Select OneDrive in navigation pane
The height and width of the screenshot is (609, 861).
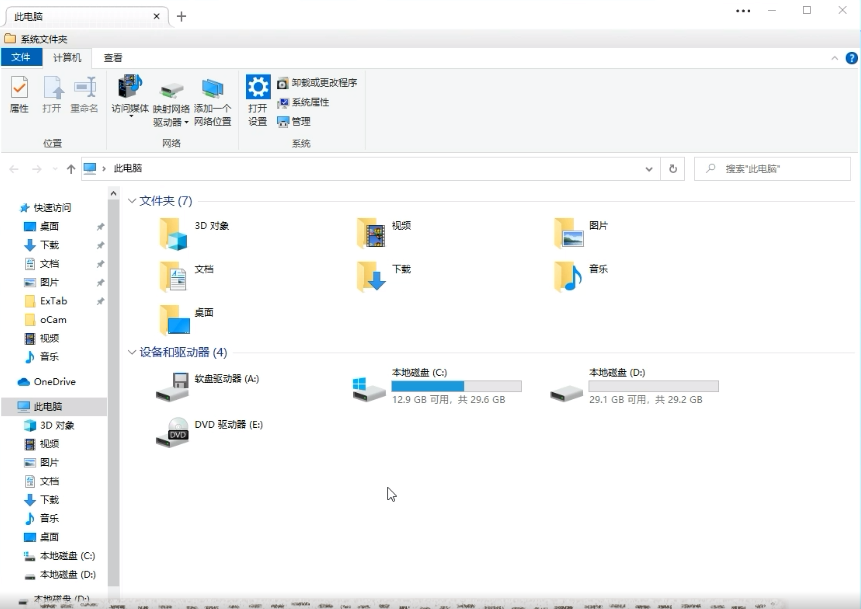pos(47,382)
